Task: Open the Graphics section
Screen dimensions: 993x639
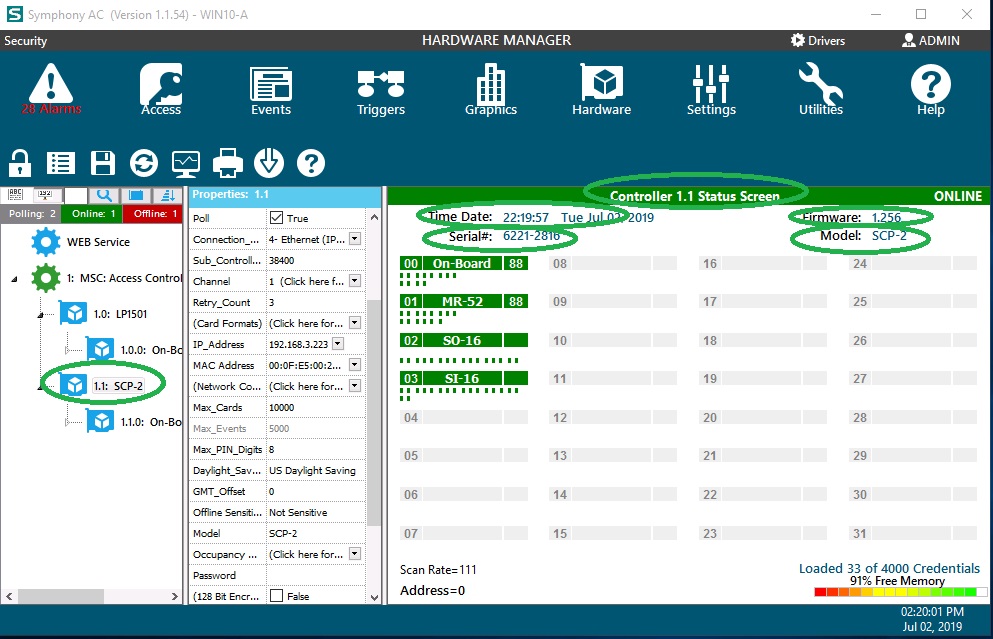Action: point(491,90)
